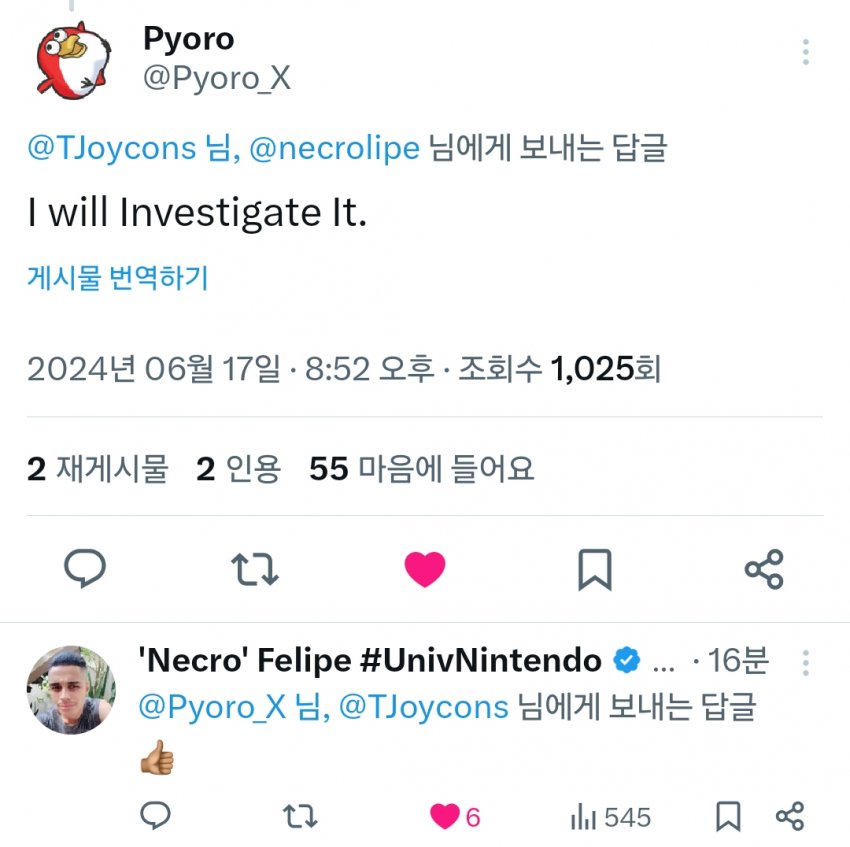Open Pyoro's red bird profile picture
850x847 pixels.
coord(74,62)
